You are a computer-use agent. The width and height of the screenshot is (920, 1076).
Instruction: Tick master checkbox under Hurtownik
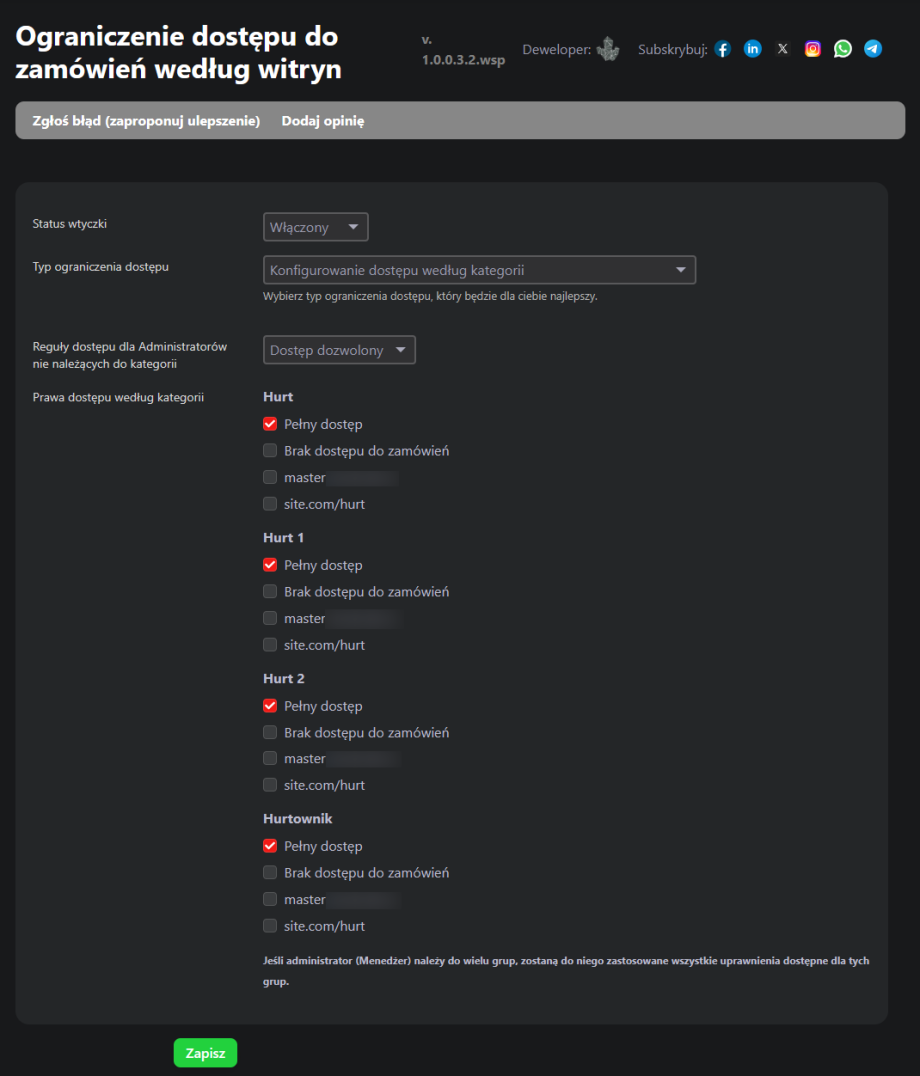point(270,899)
